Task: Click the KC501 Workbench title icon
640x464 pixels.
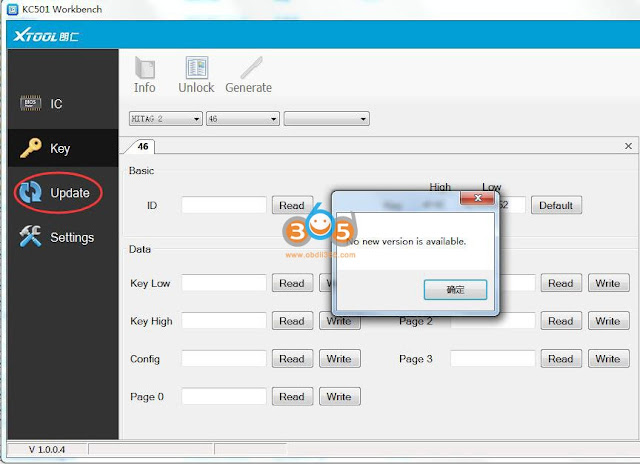Action: click(x=13, y=9)
